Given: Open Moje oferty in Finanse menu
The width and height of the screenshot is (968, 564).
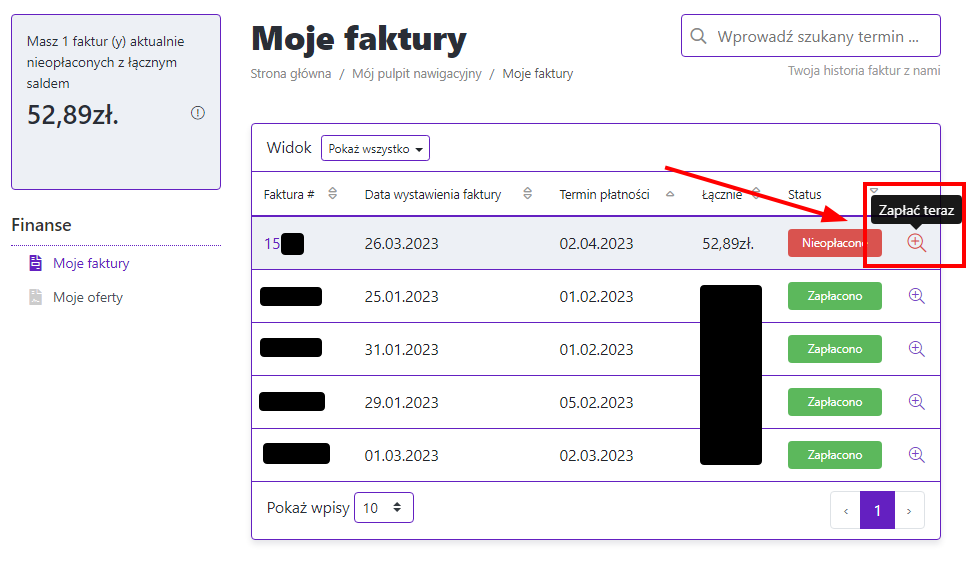Looking at the screenshot, I should coord(88,298).
